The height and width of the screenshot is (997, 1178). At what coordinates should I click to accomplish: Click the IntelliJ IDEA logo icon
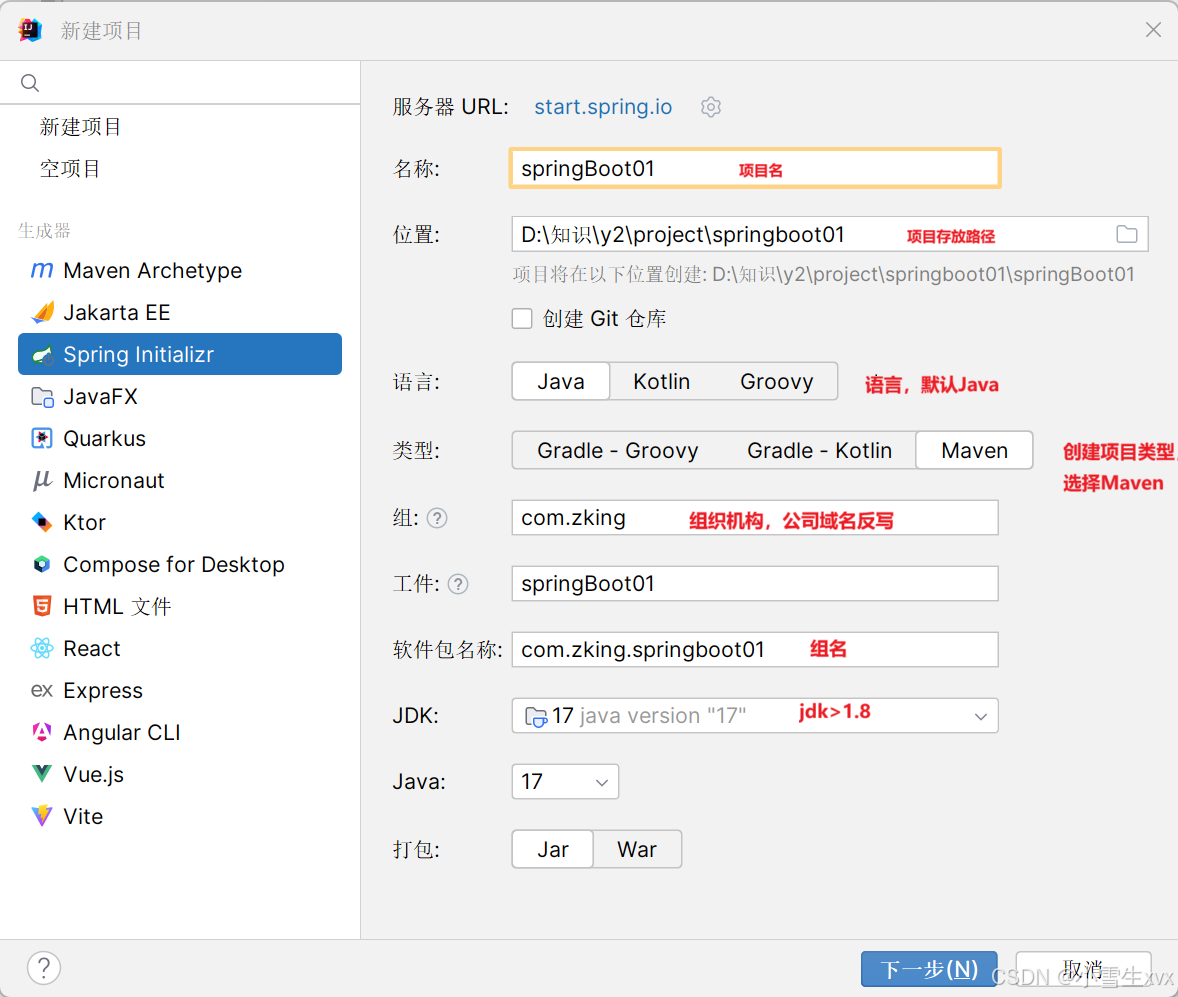click(30, 30)
